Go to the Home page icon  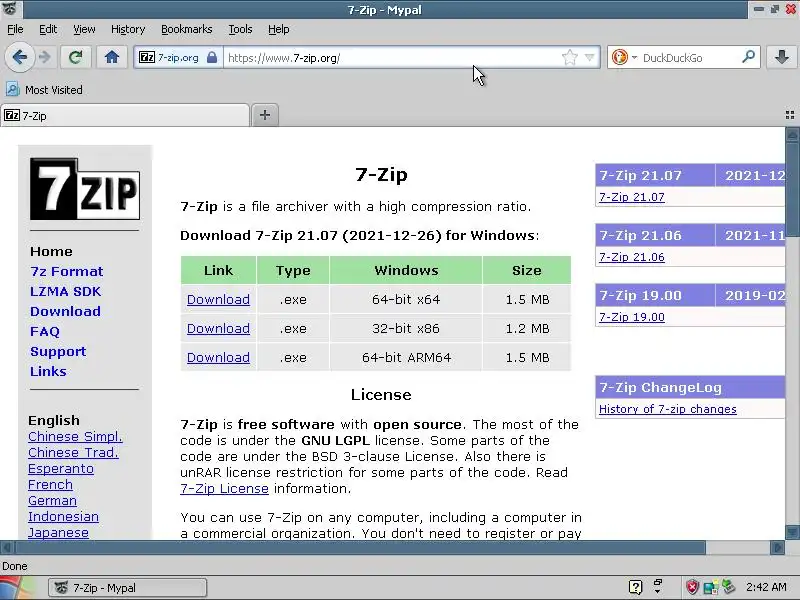[x=112, y=57]
